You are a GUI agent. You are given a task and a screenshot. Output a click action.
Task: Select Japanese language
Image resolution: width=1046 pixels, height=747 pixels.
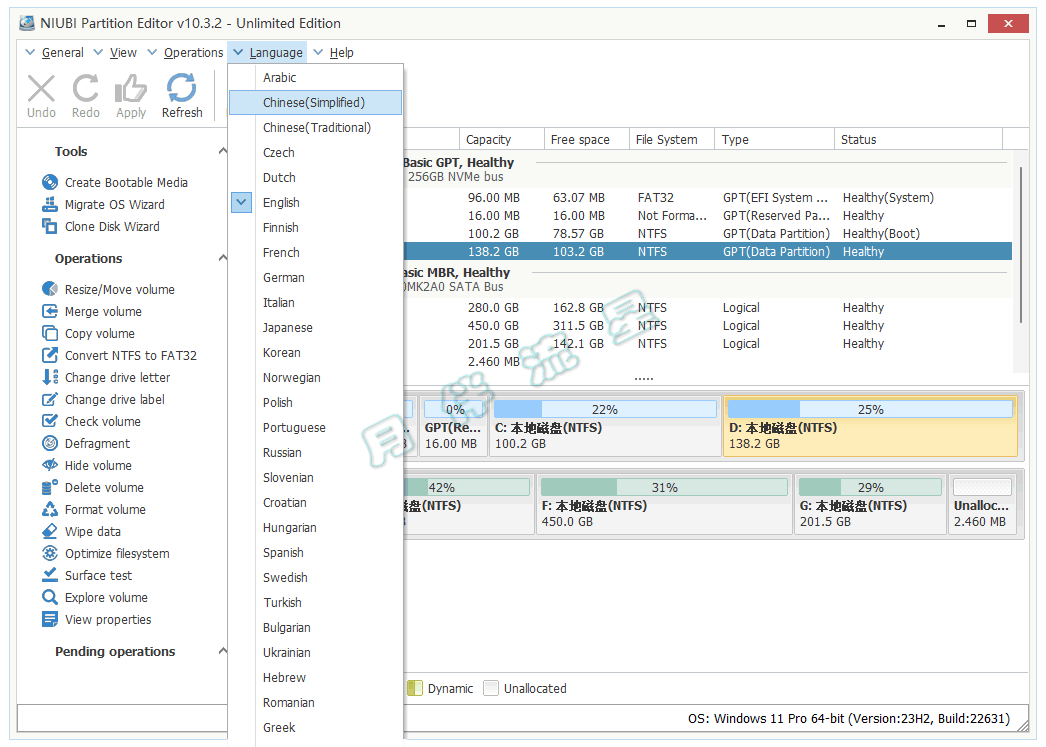[316, 327]
